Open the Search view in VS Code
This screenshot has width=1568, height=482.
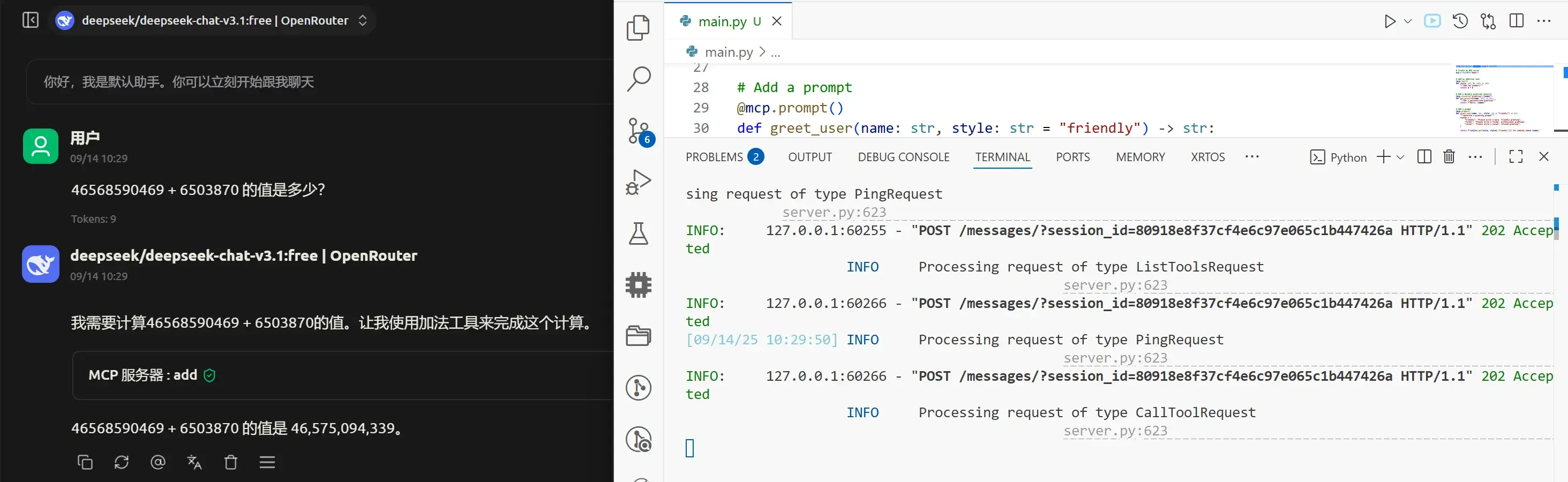coord(639,79)
